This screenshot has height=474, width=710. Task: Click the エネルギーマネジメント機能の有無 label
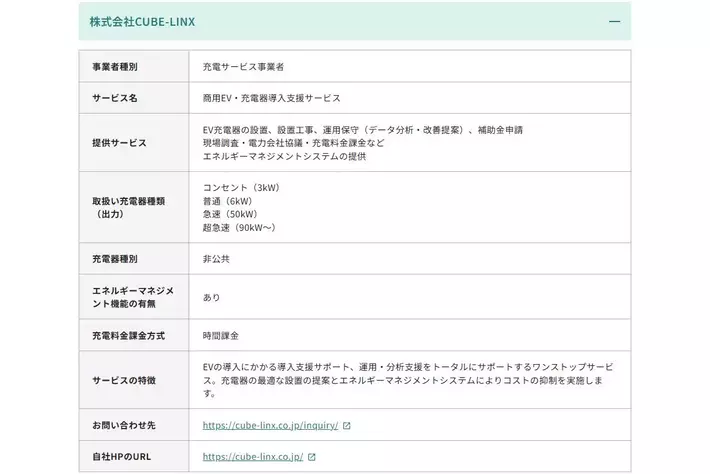(132, 297)
